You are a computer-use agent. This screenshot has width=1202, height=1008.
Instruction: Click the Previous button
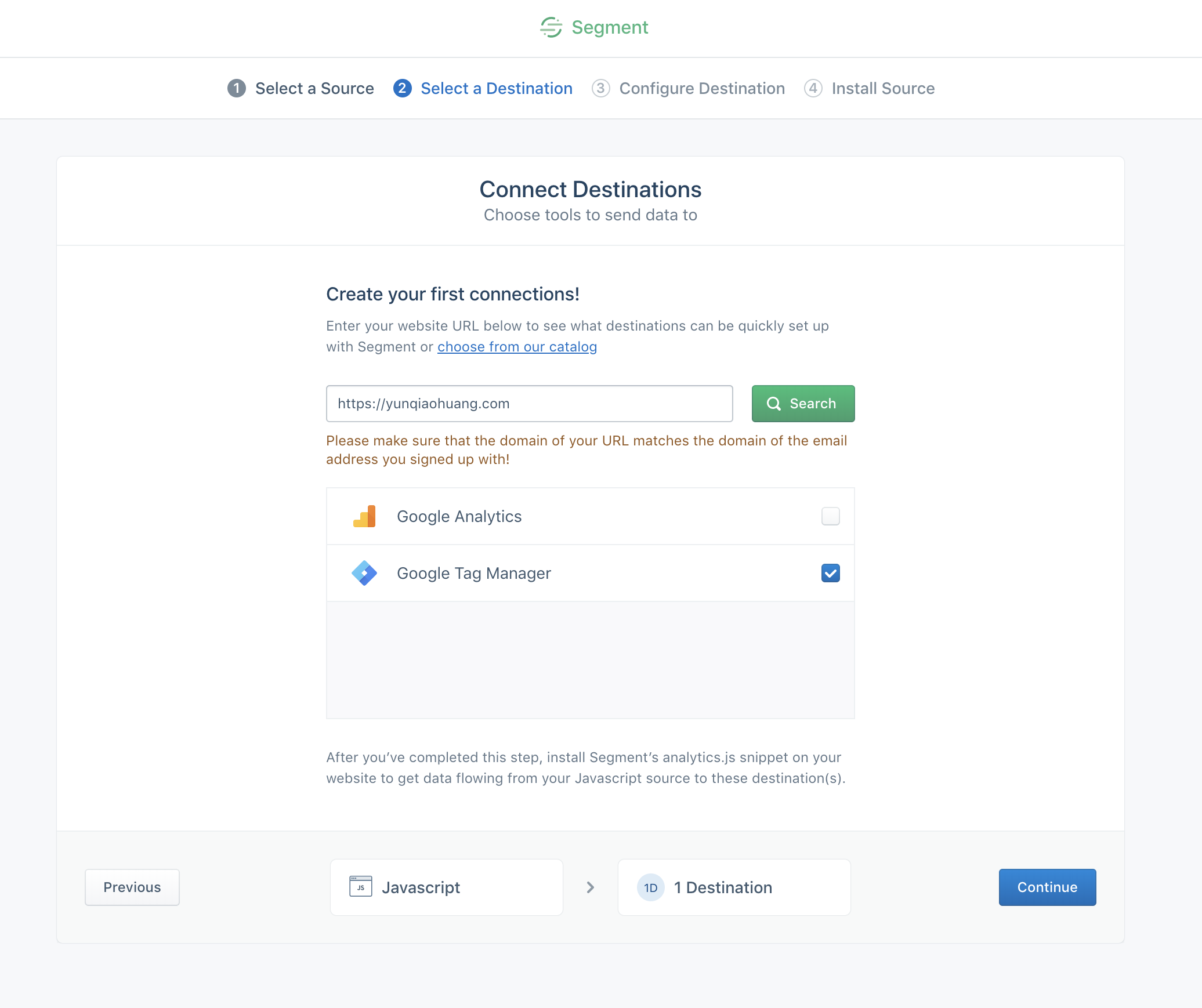point(132,887)
